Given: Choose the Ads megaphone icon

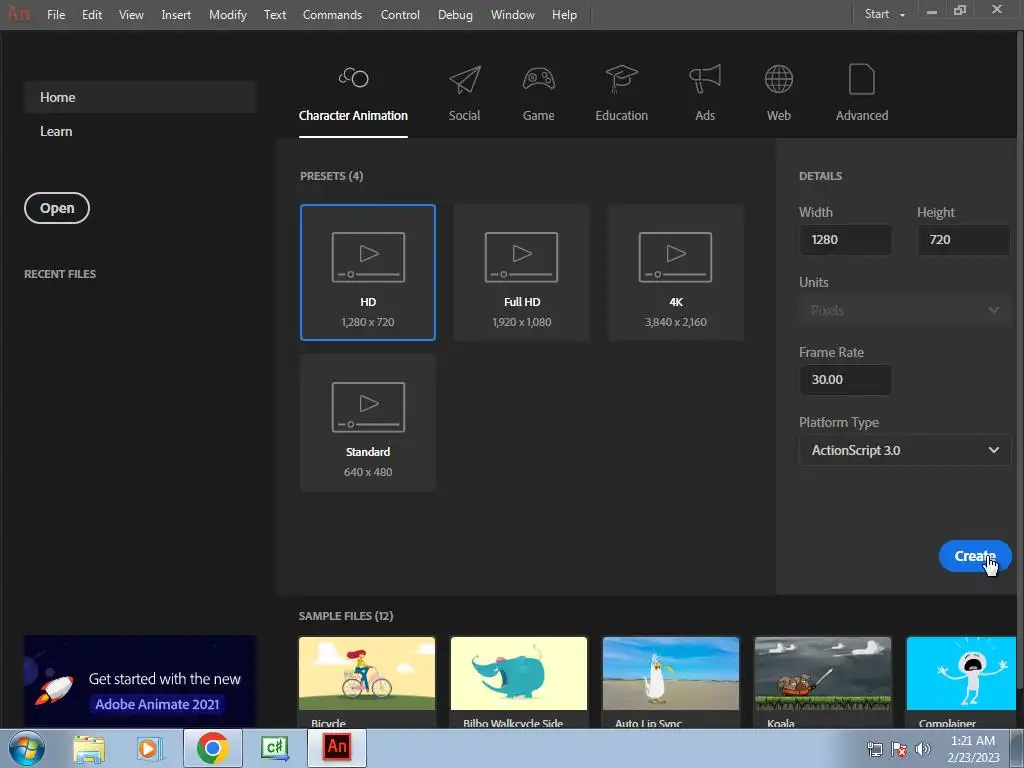Looking at the screenshot, I should pos(705,79).
